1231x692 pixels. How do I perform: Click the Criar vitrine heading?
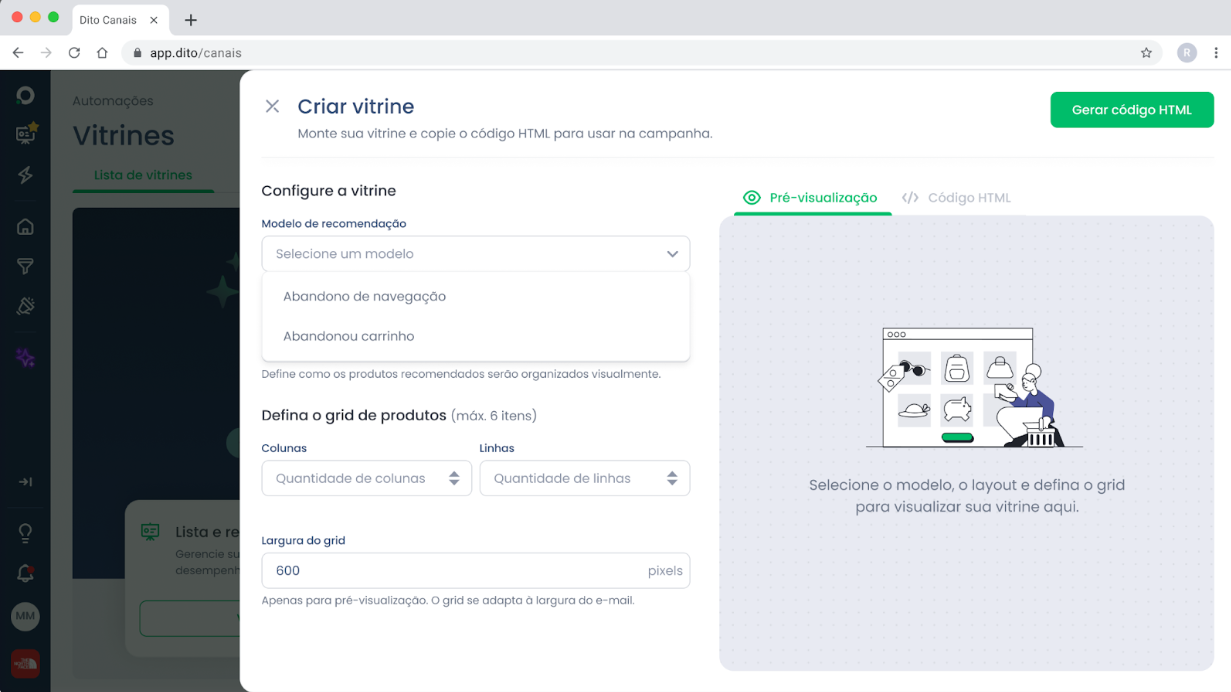point(356,106)
